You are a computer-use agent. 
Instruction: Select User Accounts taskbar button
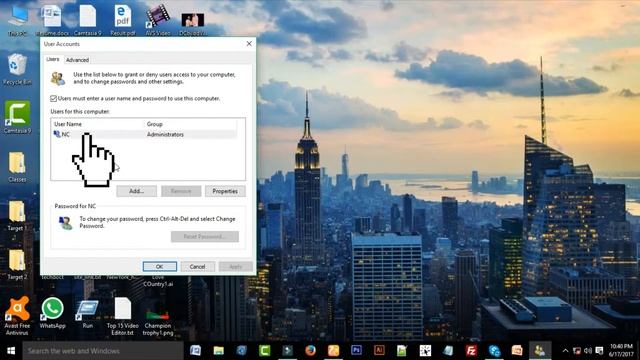pos(540,351)
